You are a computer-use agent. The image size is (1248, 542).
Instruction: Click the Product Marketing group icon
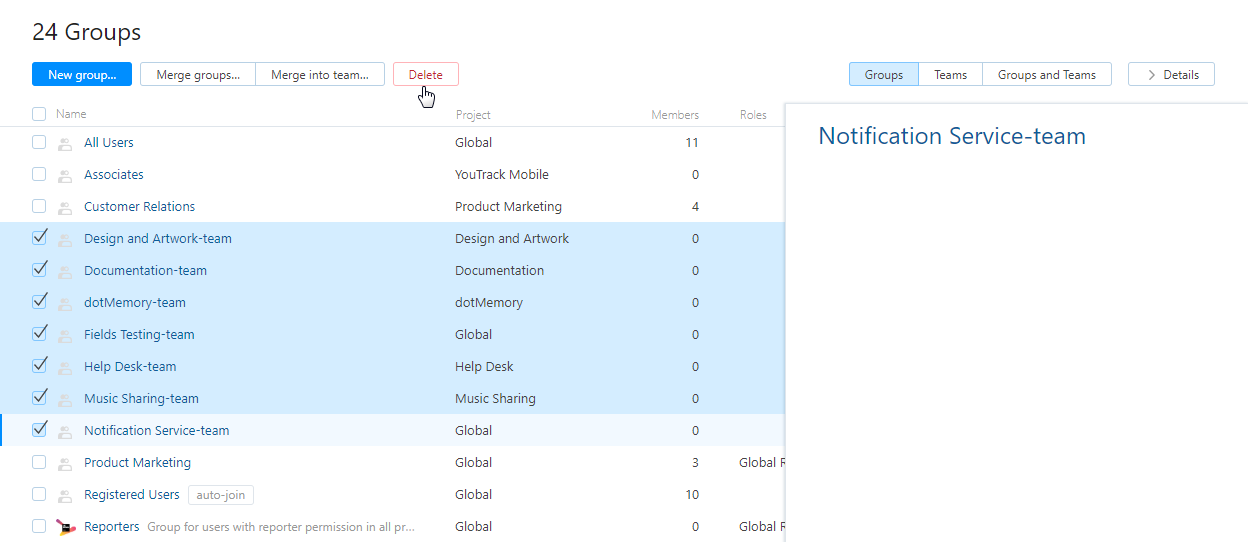point(65,463)
